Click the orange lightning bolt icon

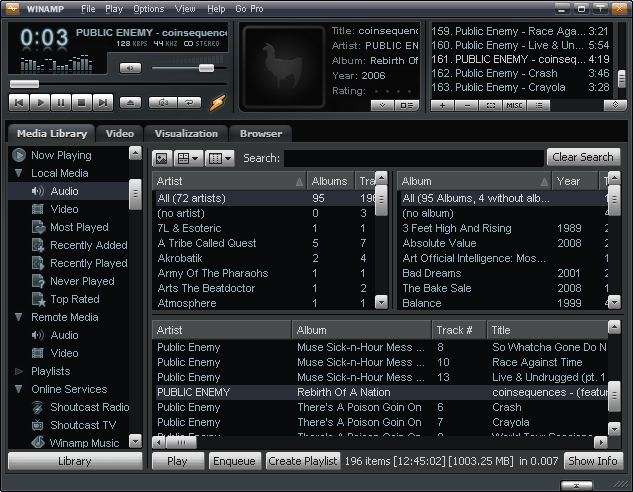(x=217, y=103)
